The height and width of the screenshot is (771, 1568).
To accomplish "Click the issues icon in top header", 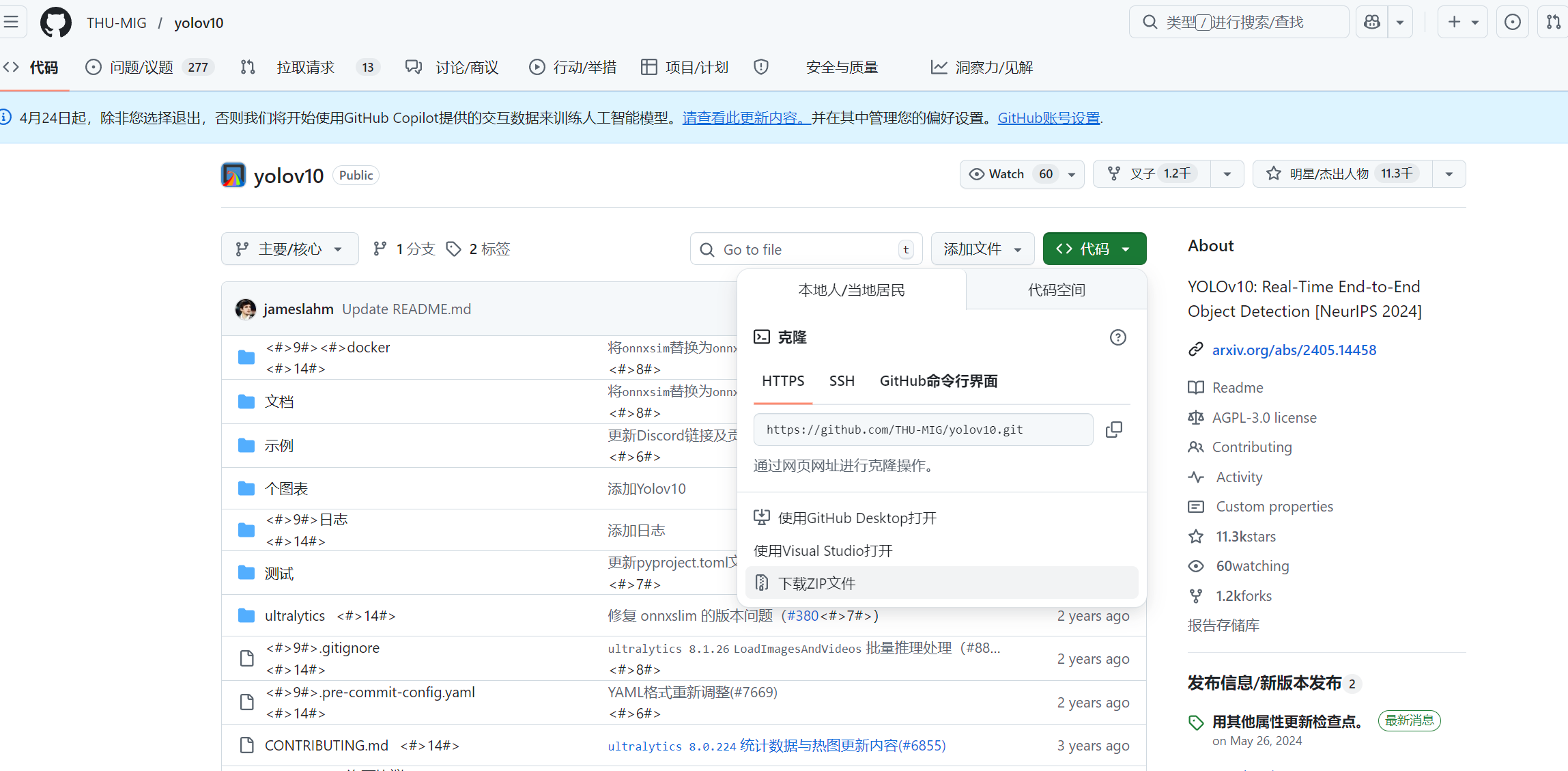I will [x=1512, y=23].
